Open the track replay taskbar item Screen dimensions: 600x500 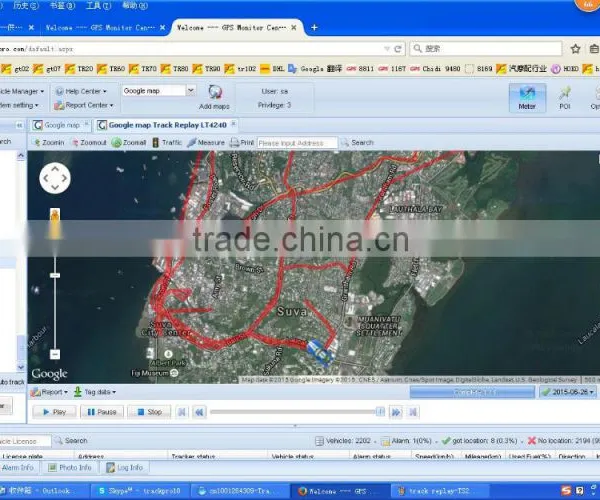439,491
